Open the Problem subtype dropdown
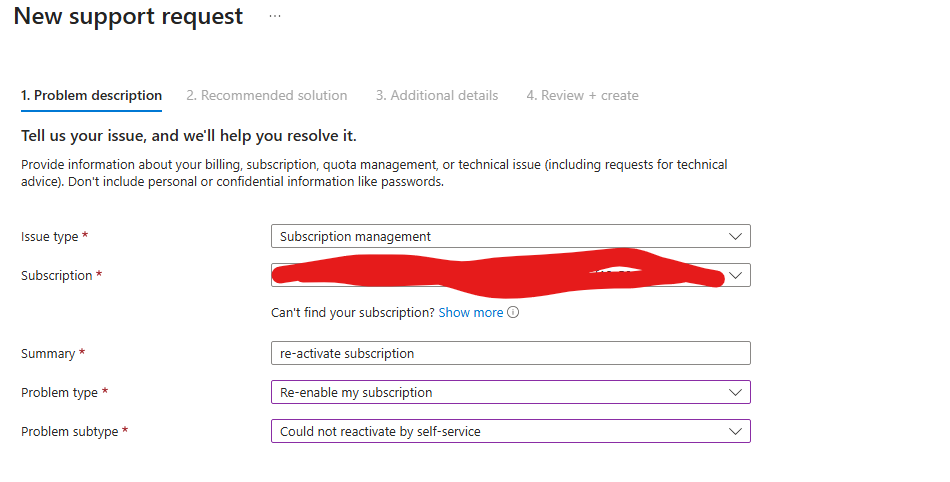The height and width of the screenshot is (482, 950). click(511, 431)
